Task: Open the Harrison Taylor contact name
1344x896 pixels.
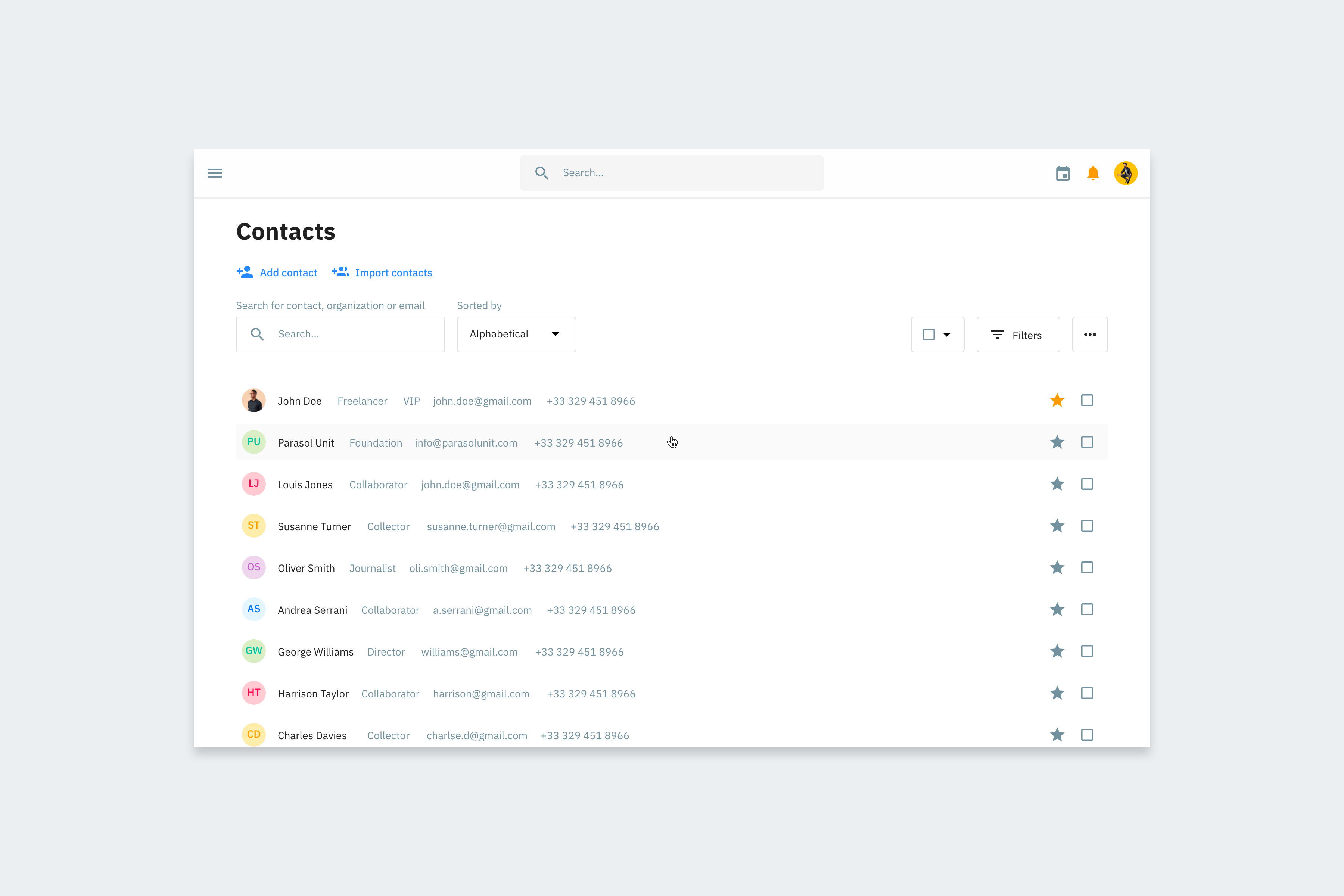Action: [313, 694]
